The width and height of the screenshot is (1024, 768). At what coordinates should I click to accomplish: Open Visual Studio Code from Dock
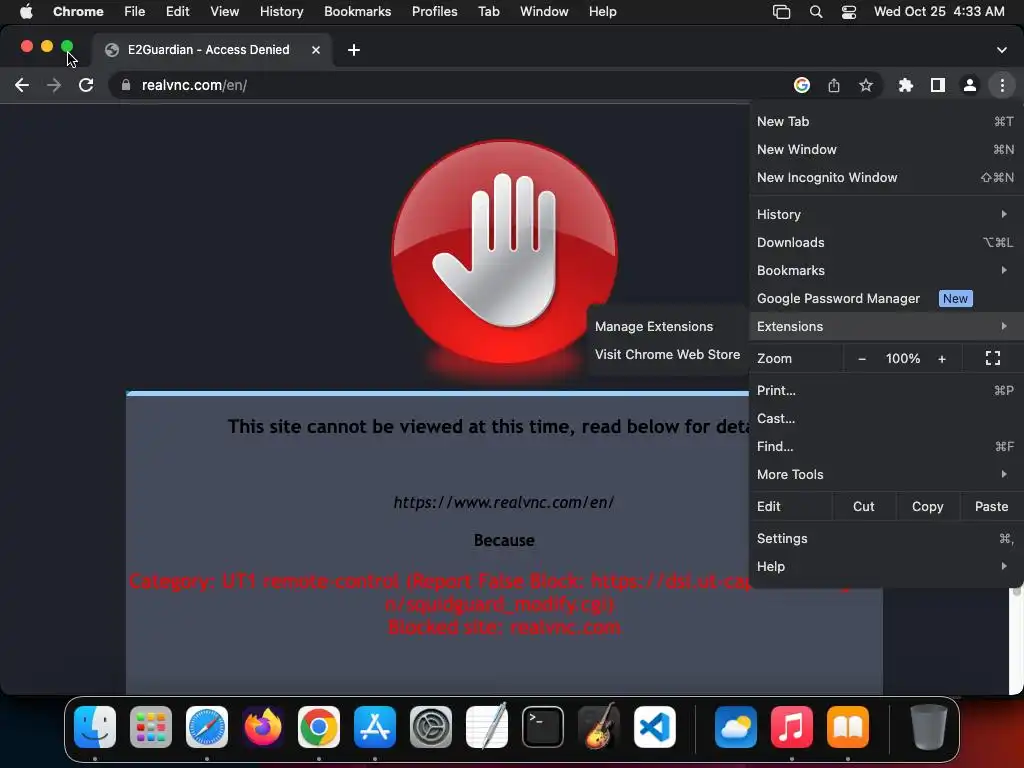(654, 727)
